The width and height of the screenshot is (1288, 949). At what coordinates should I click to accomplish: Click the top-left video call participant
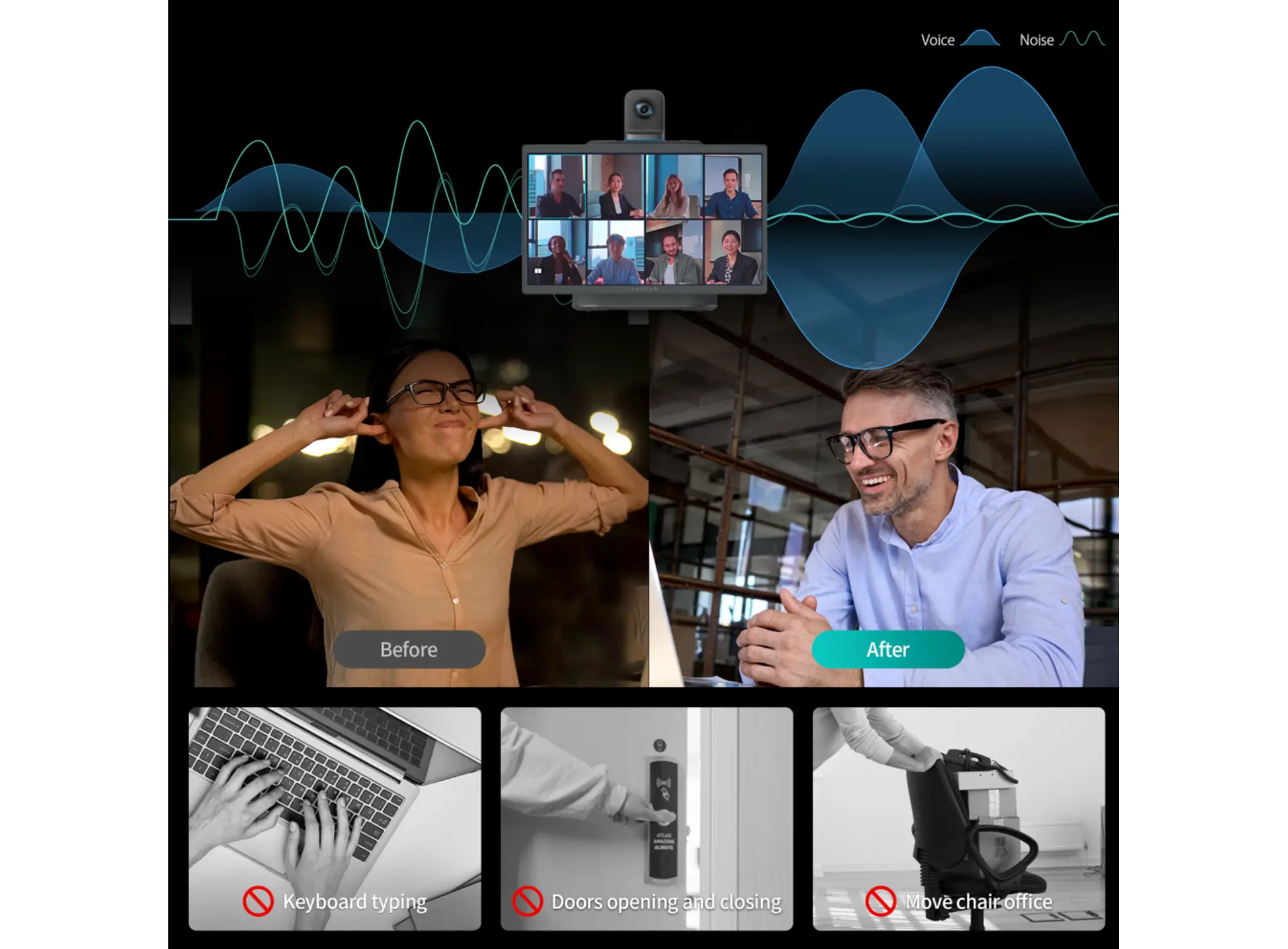[x=557, y=186]
